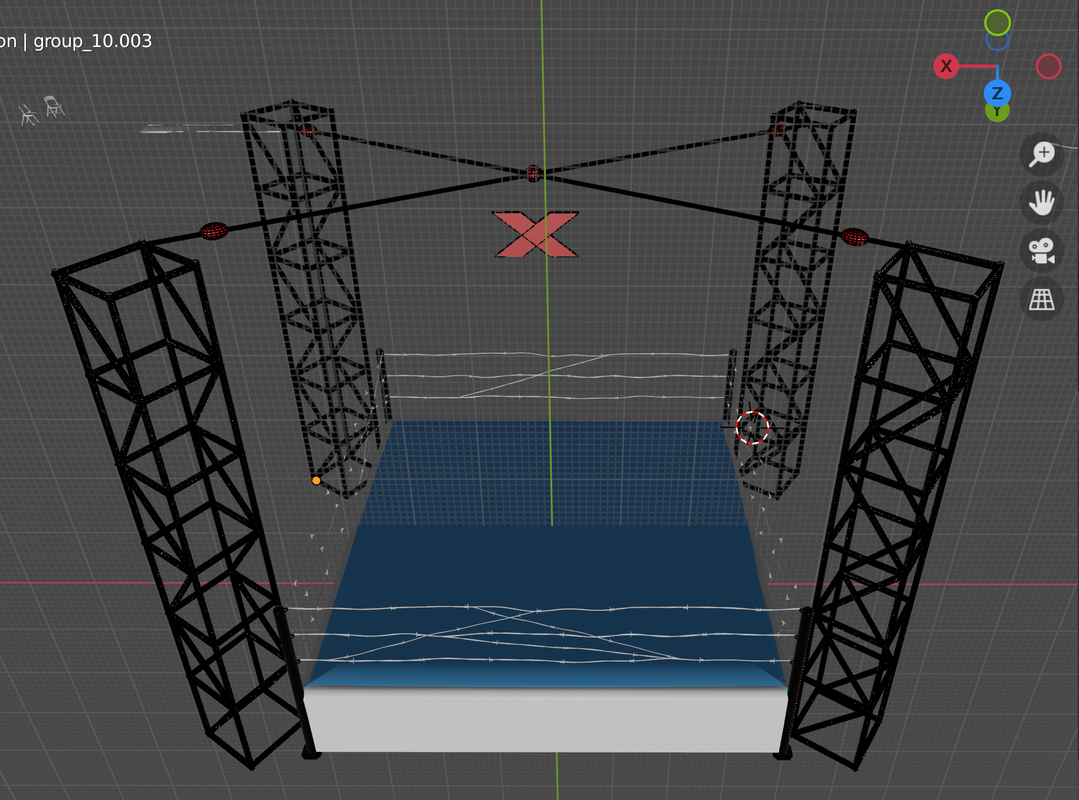Click the hand pan view icon
The image size is (1079, 800).
pyautogui.click(x=1042, y=202)
